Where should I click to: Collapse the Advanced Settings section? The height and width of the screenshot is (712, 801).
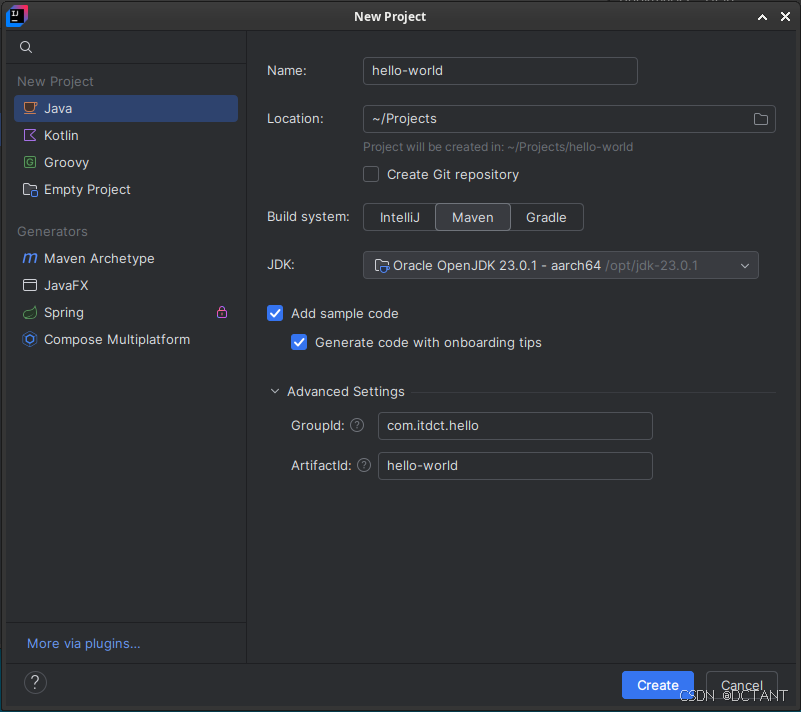click(275, 391)
